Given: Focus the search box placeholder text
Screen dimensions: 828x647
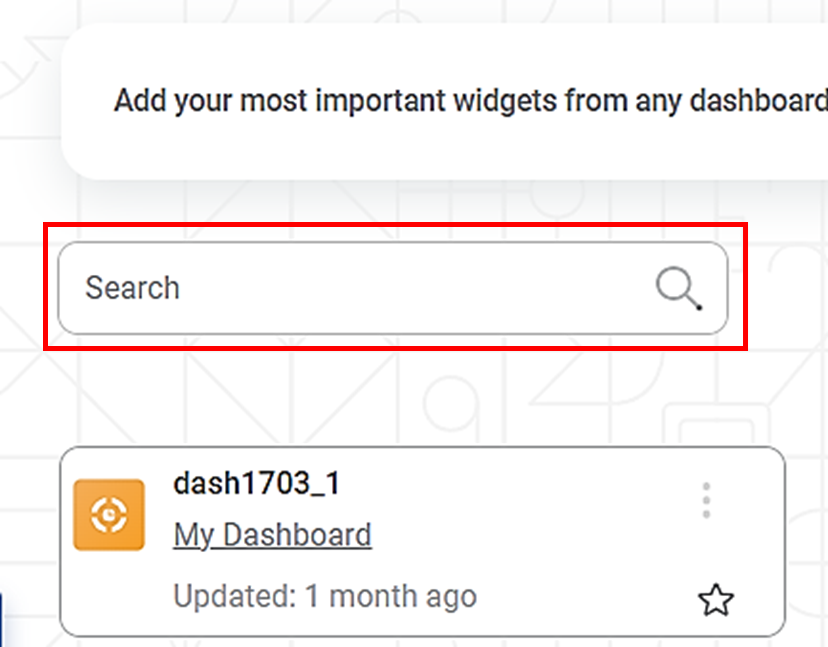Looking at the screenshot, I should coord(133,288).
